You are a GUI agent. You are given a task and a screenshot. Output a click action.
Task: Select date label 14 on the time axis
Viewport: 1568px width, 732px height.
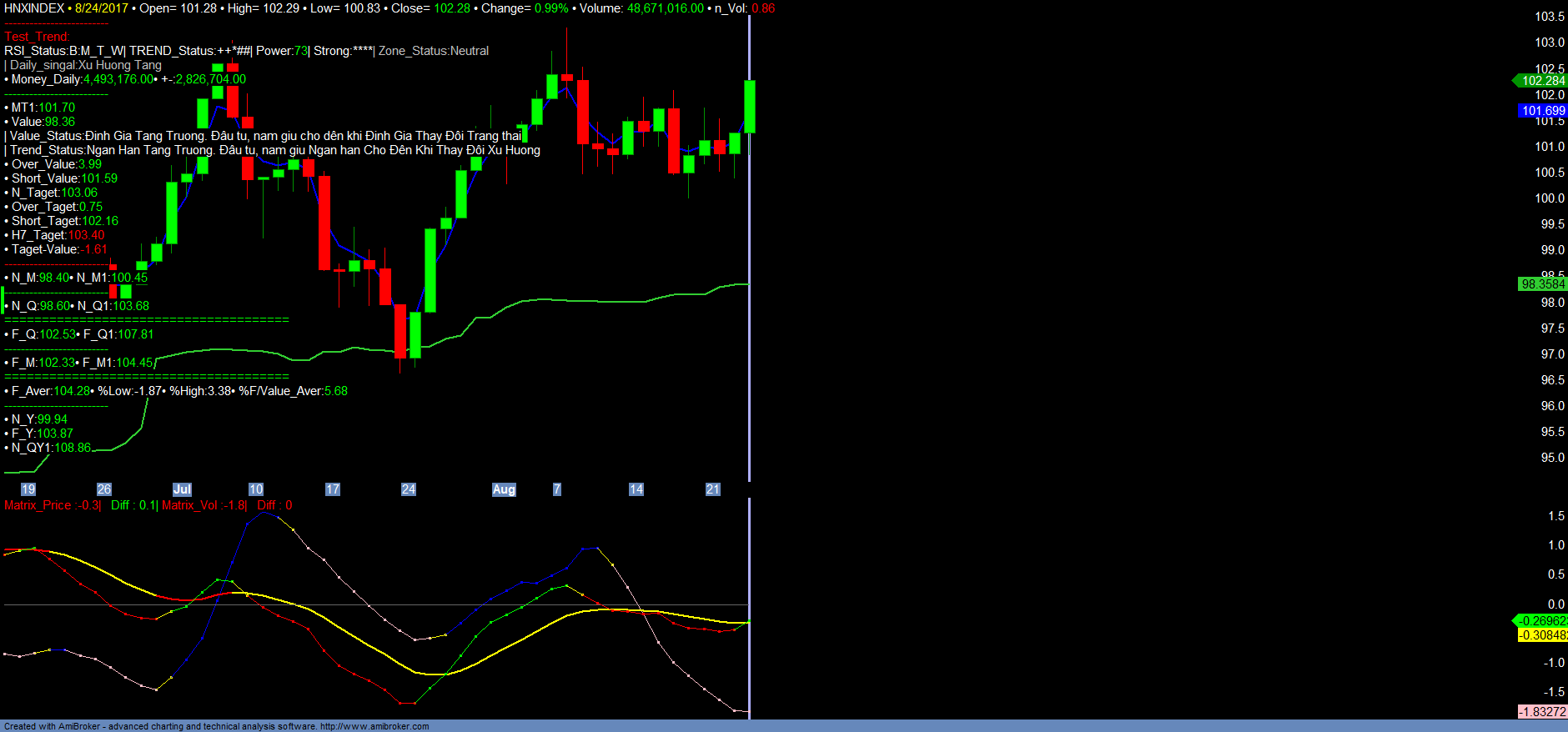(636, 489)
